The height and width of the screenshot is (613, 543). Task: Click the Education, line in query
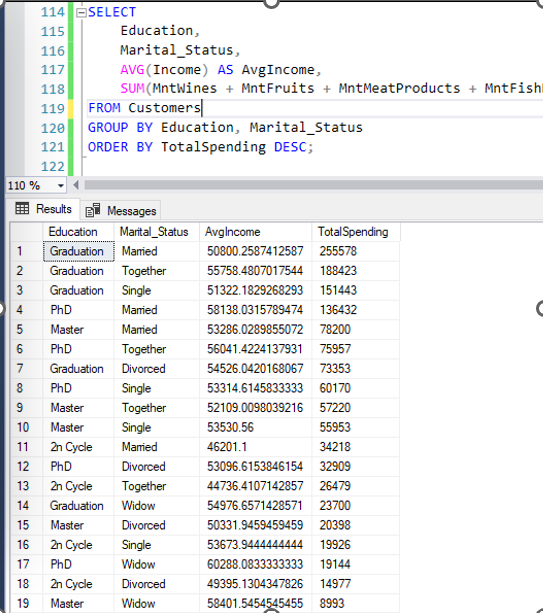160,31
